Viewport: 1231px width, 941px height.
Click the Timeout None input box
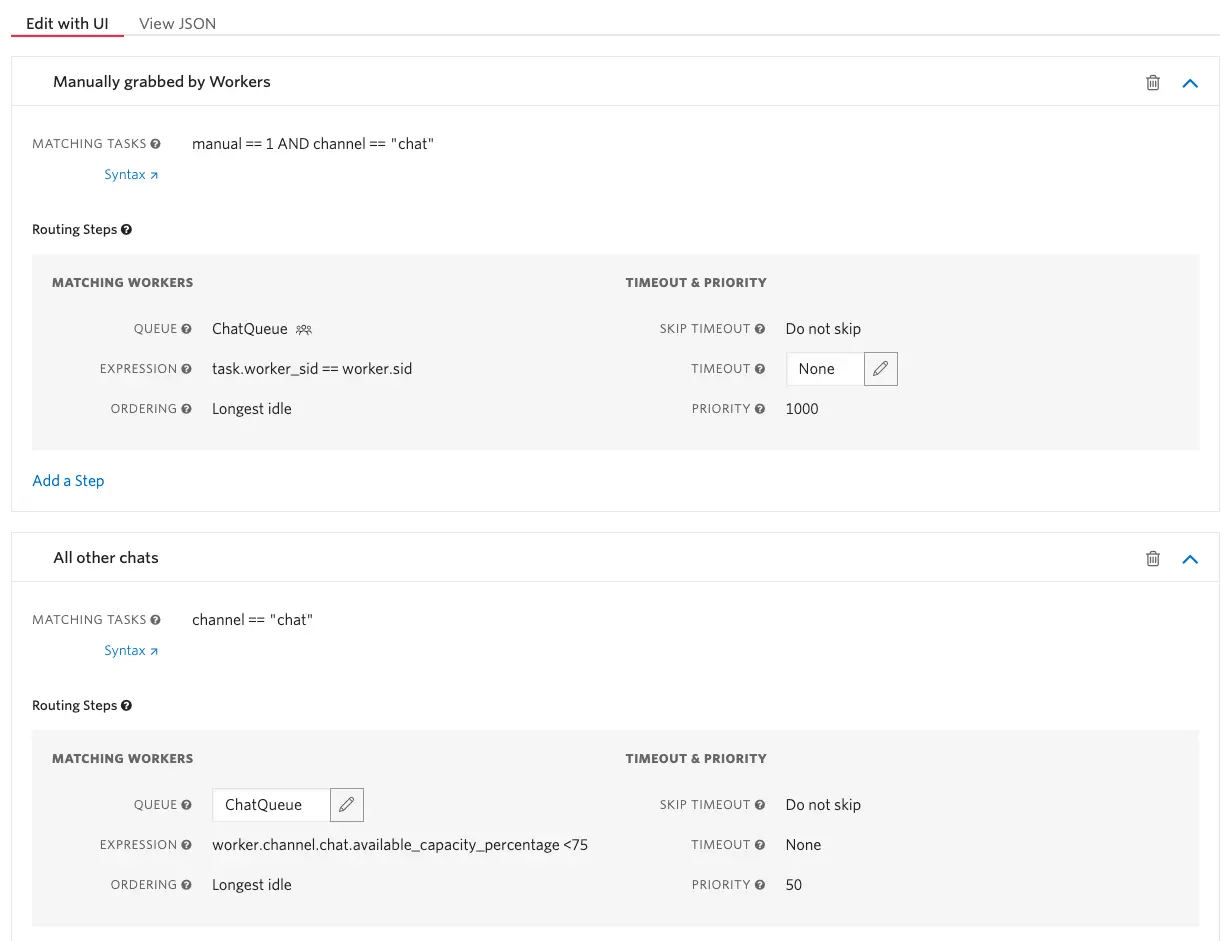825,369
